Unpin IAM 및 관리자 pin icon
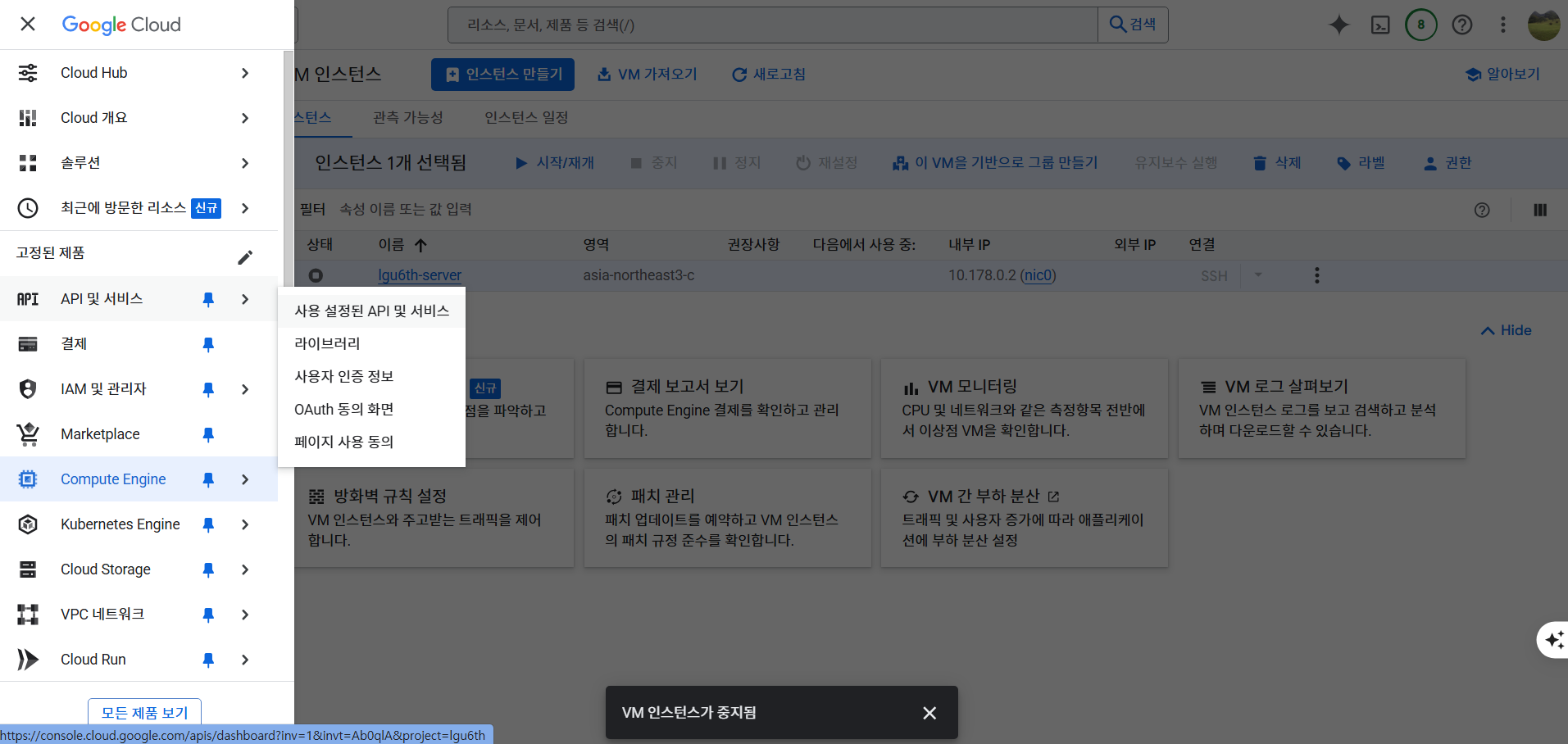Image resolution: width=1568 pixels, height=744 pixels. click(208, 389)
